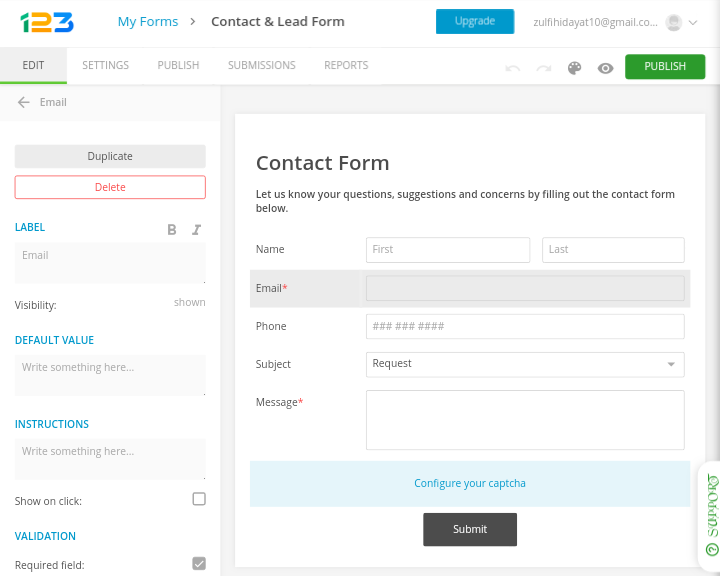720x576 pixels.
Task: Apply bold formatting to the label
Action: click(x=172, y=230)
